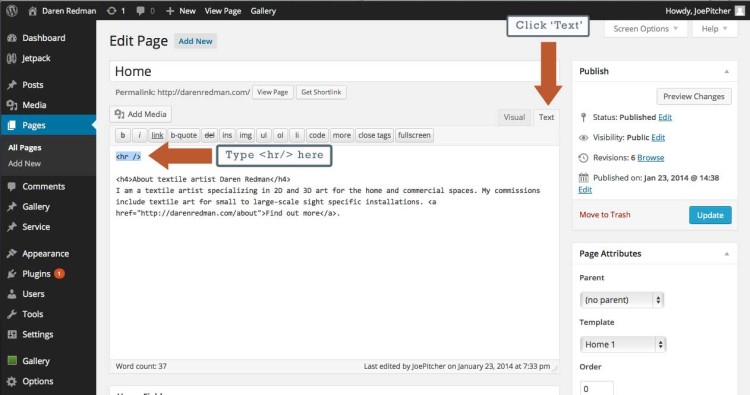Switch to the Text editor tab

(x=546, y=117)
